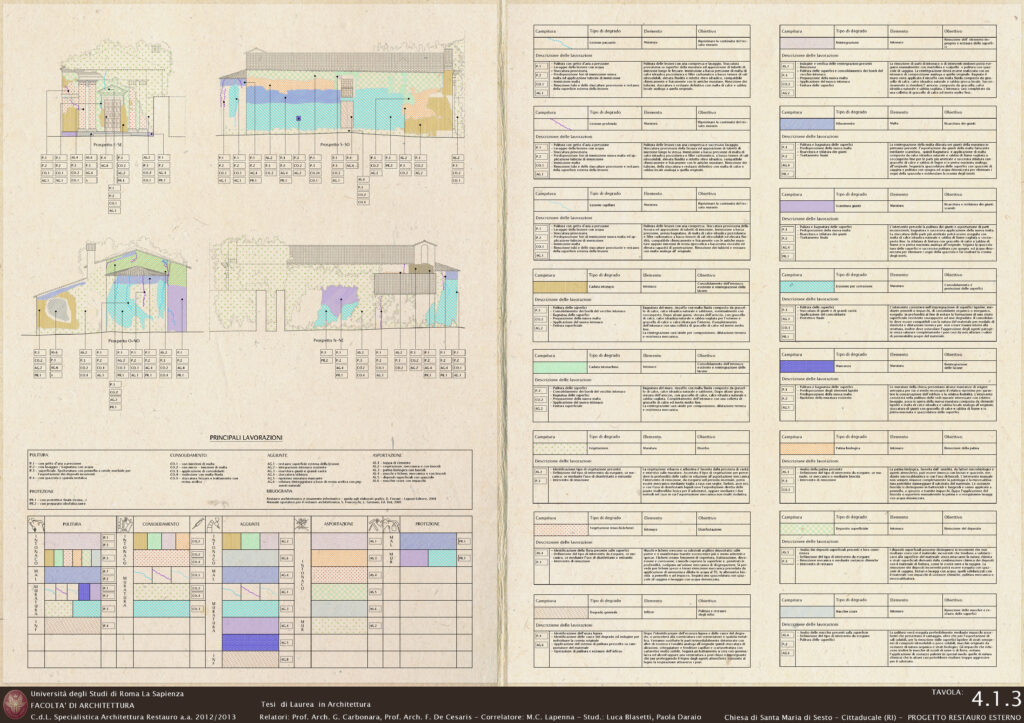Pick the mint green swatch in the Caduta tonachino card
This screenshot has height=723, width=1024.
coord(560,368)
